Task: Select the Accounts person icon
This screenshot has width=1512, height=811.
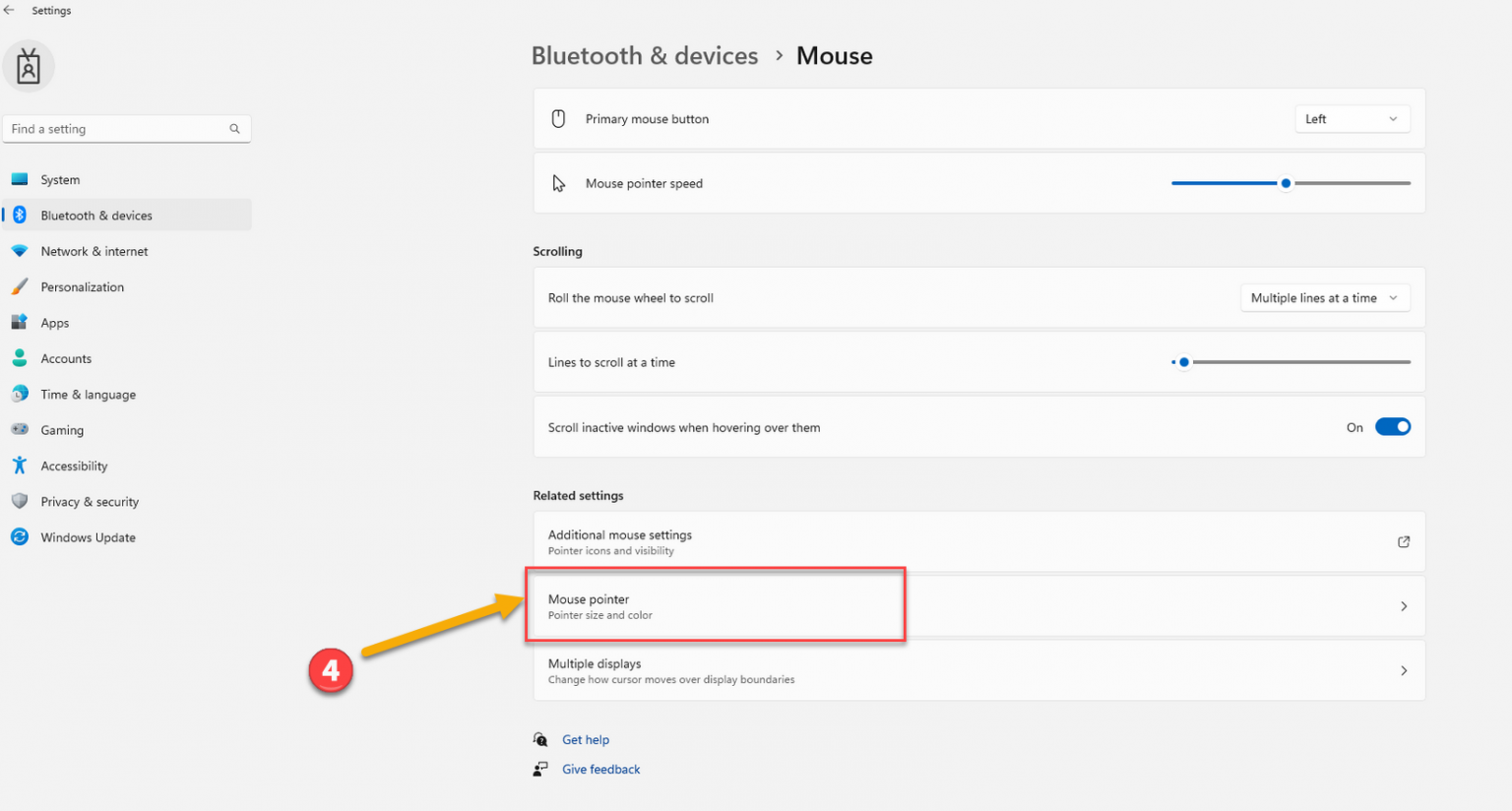Action: pos(21,357)
